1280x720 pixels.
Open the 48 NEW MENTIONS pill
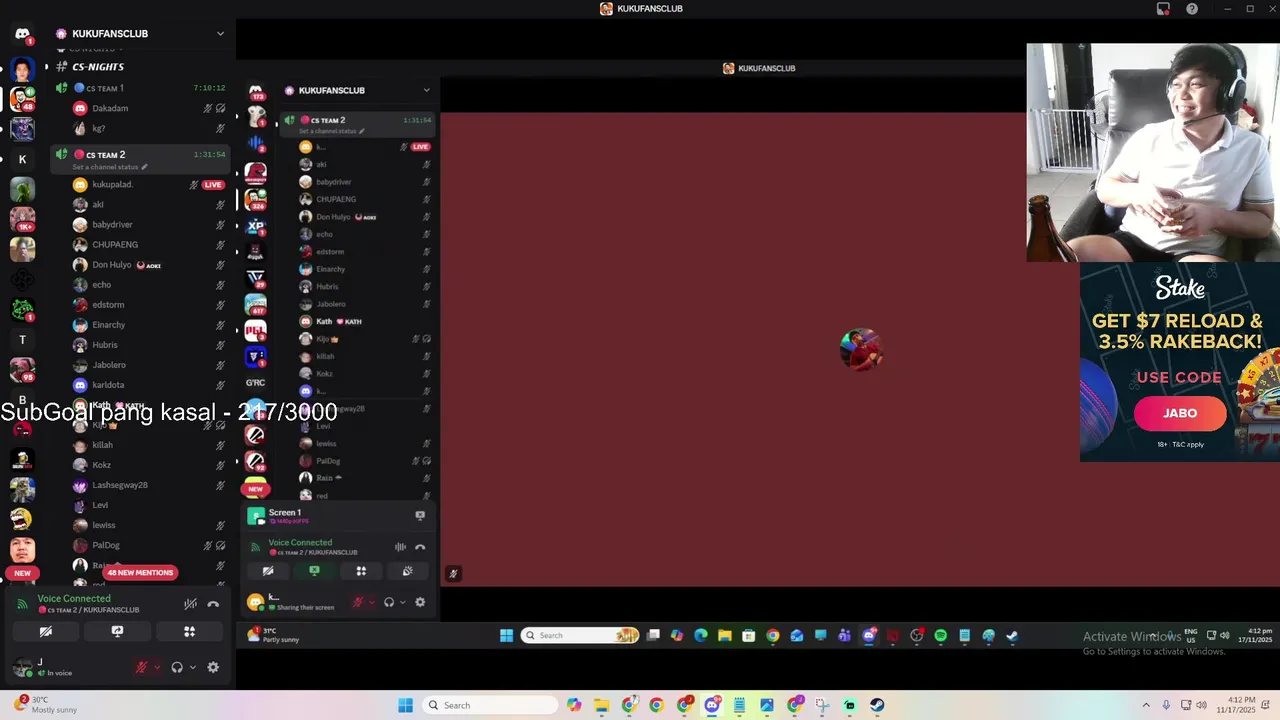coord(141,573)
